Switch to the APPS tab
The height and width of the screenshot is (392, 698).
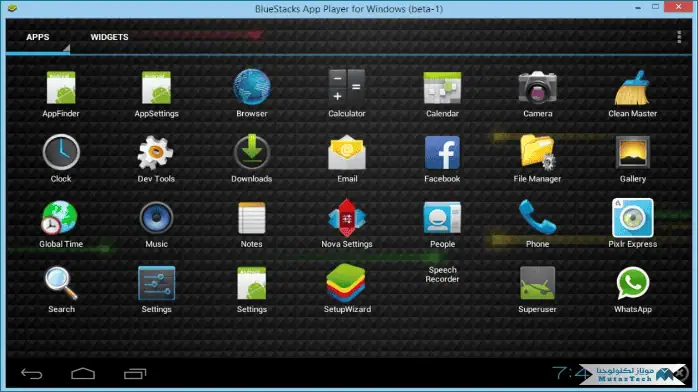pyautogui.click(x=38, y=37)
